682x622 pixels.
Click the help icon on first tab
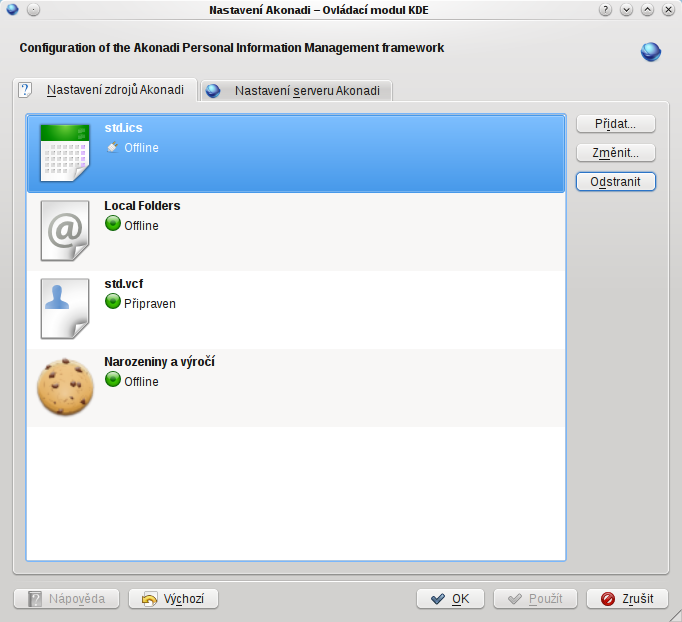[25, 90]
